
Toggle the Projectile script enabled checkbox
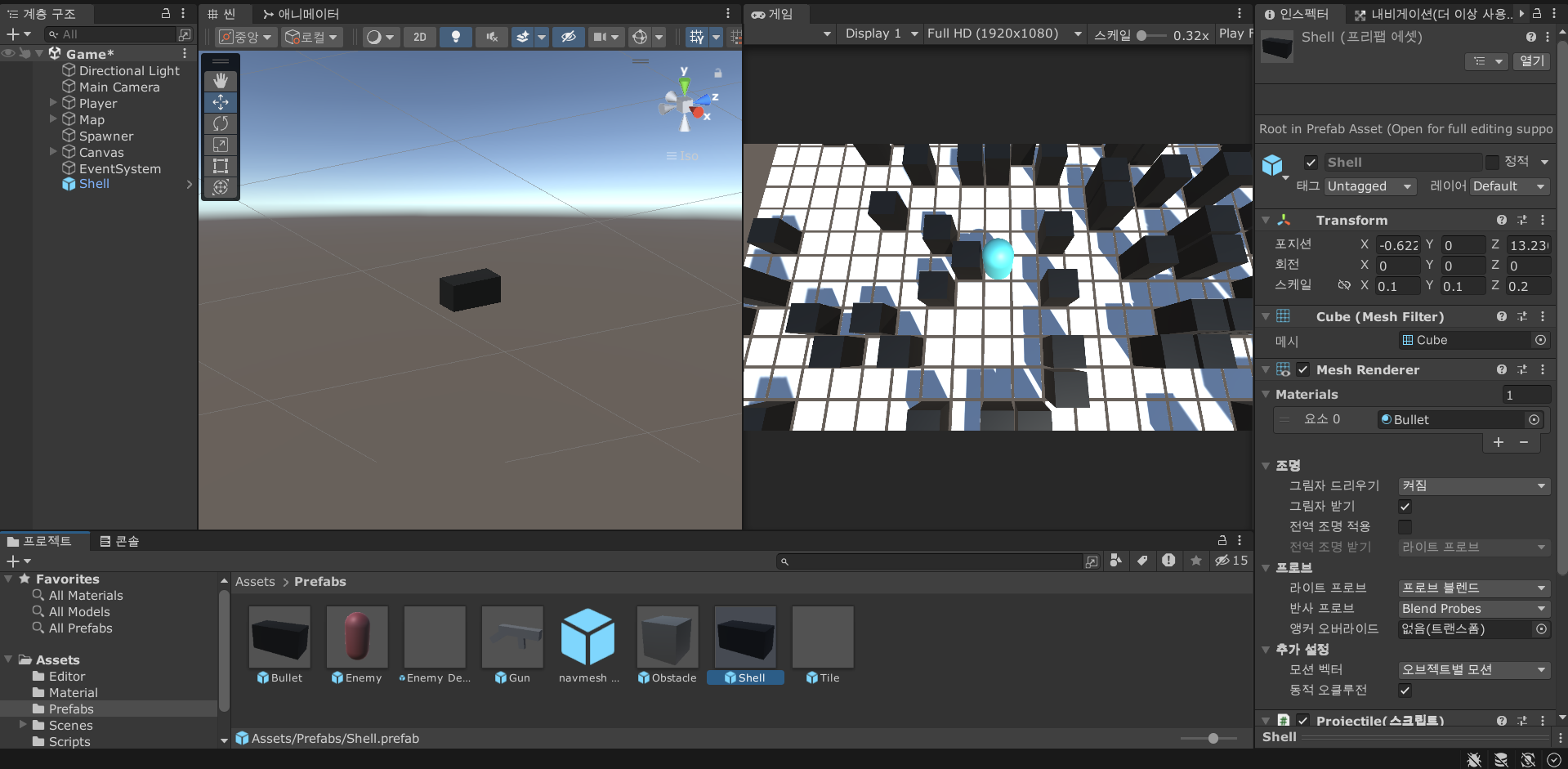[x=1303, y=721]
